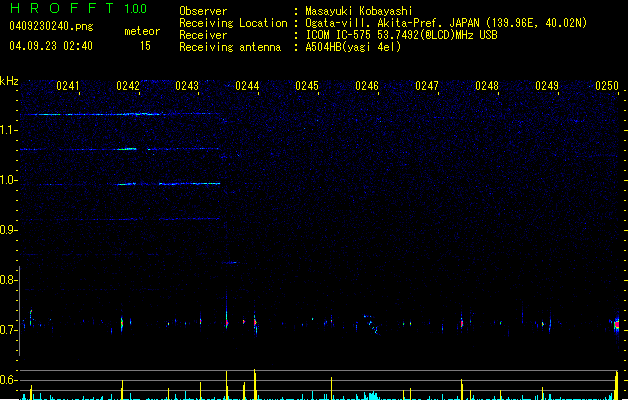Click the 0.9 kHz axis label

click(8, 230)
